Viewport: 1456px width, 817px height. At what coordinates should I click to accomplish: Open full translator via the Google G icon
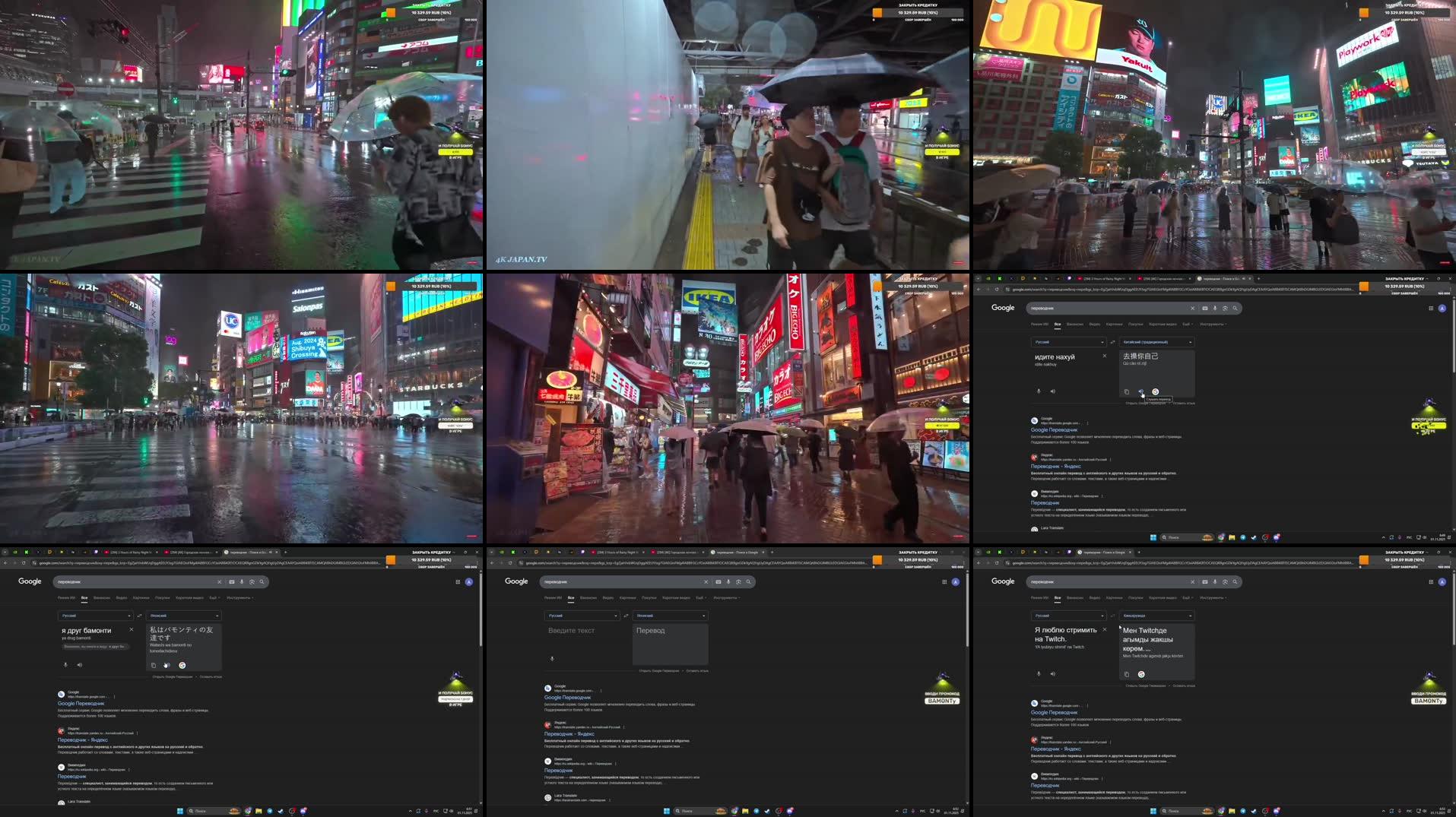pos(1156,391)
